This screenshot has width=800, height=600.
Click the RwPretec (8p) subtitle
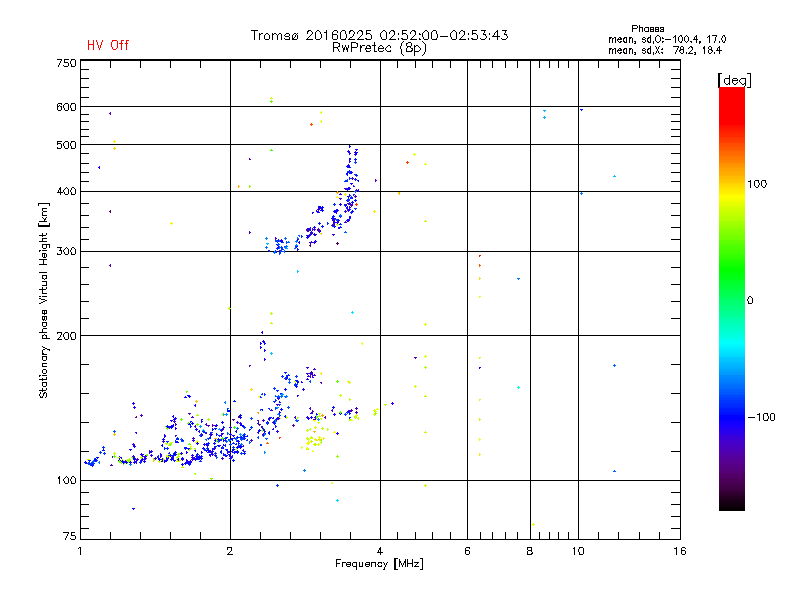379,48
